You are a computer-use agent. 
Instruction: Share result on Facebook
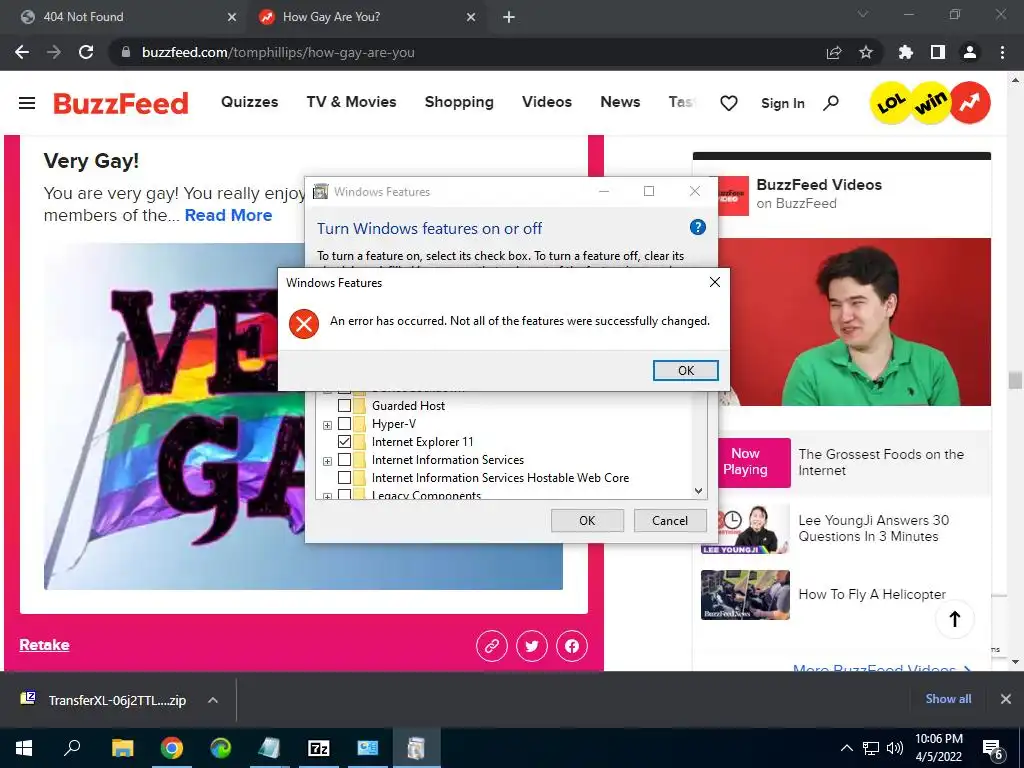571,646
